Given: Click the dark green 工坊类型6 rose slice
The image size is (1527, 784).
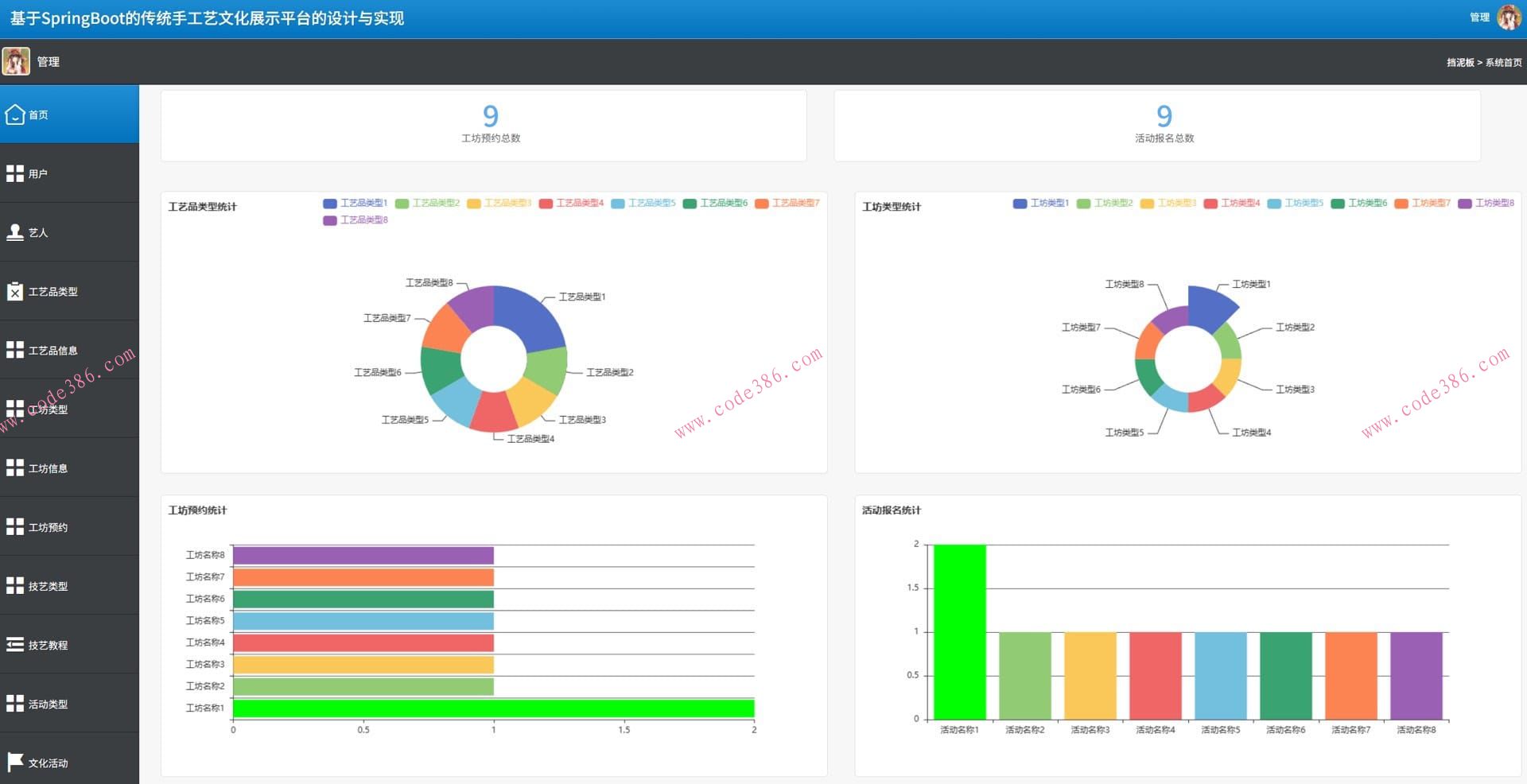Looking at the screenshot, I should tap(1148, 376).
